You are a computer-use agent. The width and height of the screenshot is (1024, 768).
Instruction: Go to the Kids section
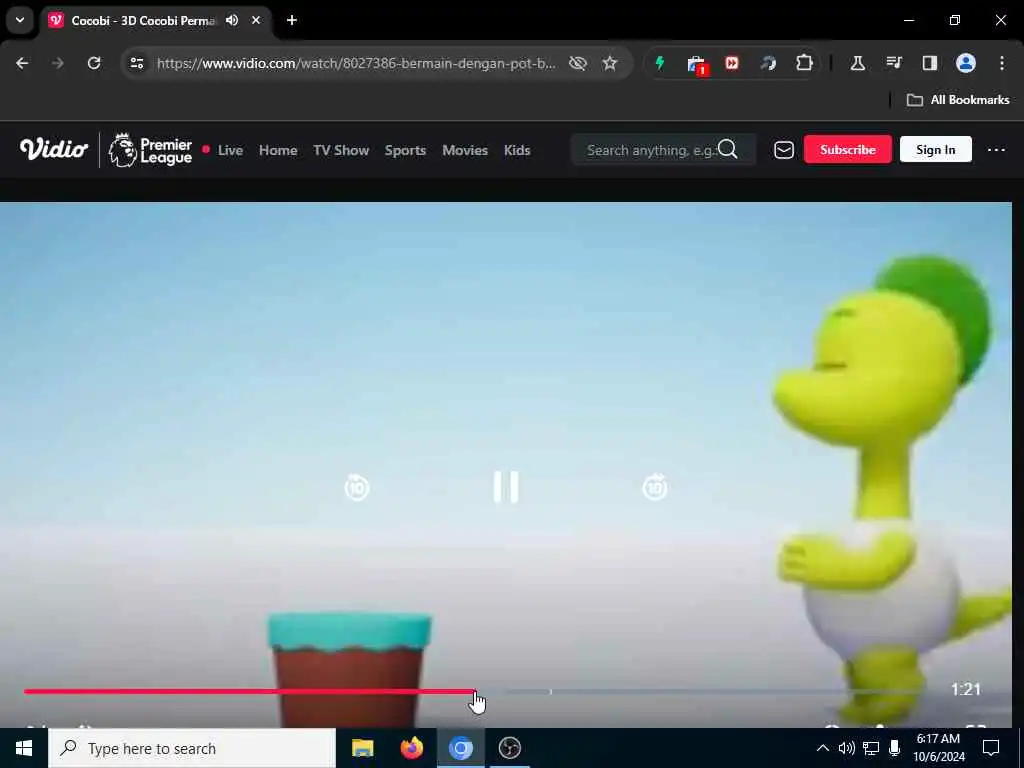(517, 150)
